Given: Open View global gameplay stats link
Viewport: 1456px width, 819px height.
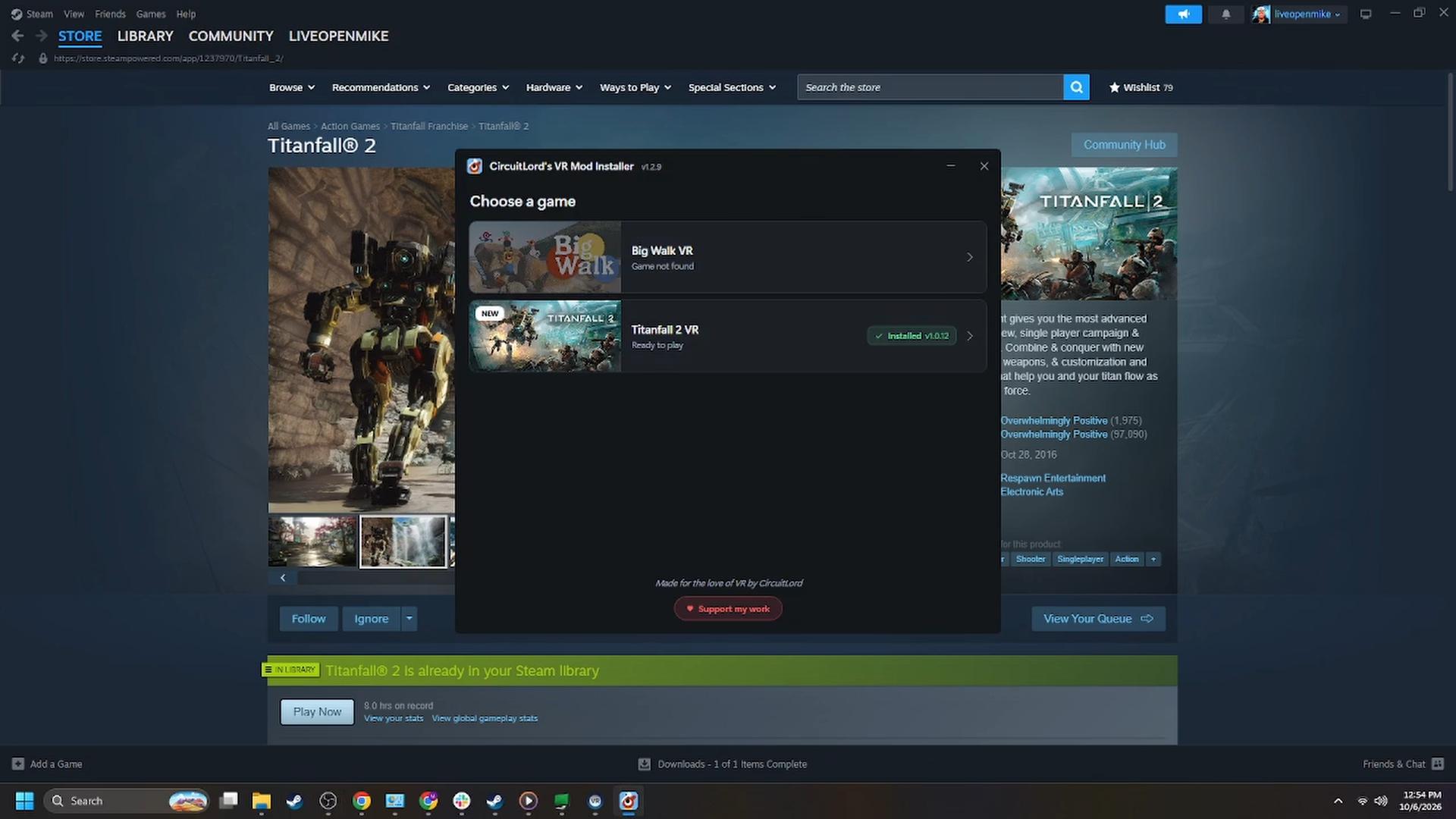Looking at the screenshot, I should (x=485, y=718).
